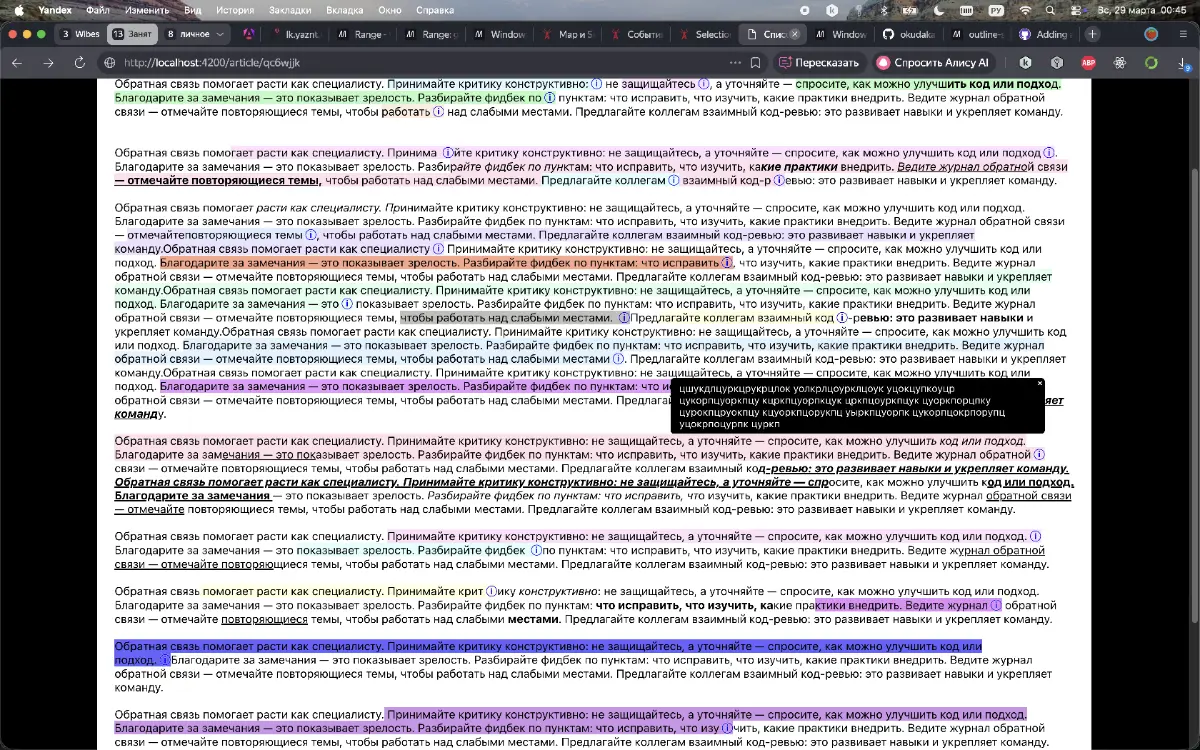The width and height of the screenshot is (1200, 750).
Task: Click info icon before 'Предлагайте коллегам взаимный код'
Action: (x=624, y=318)
